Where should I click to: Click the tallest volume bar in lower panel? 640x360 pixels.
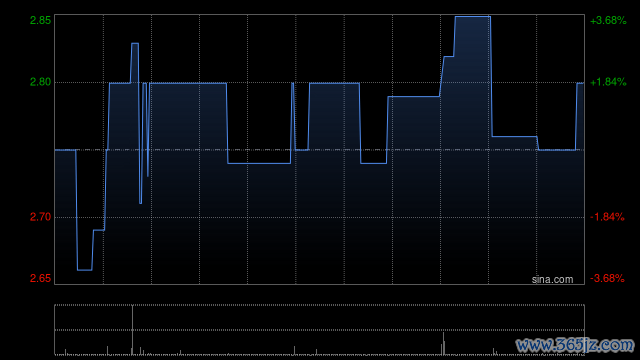tap(132, 330)
